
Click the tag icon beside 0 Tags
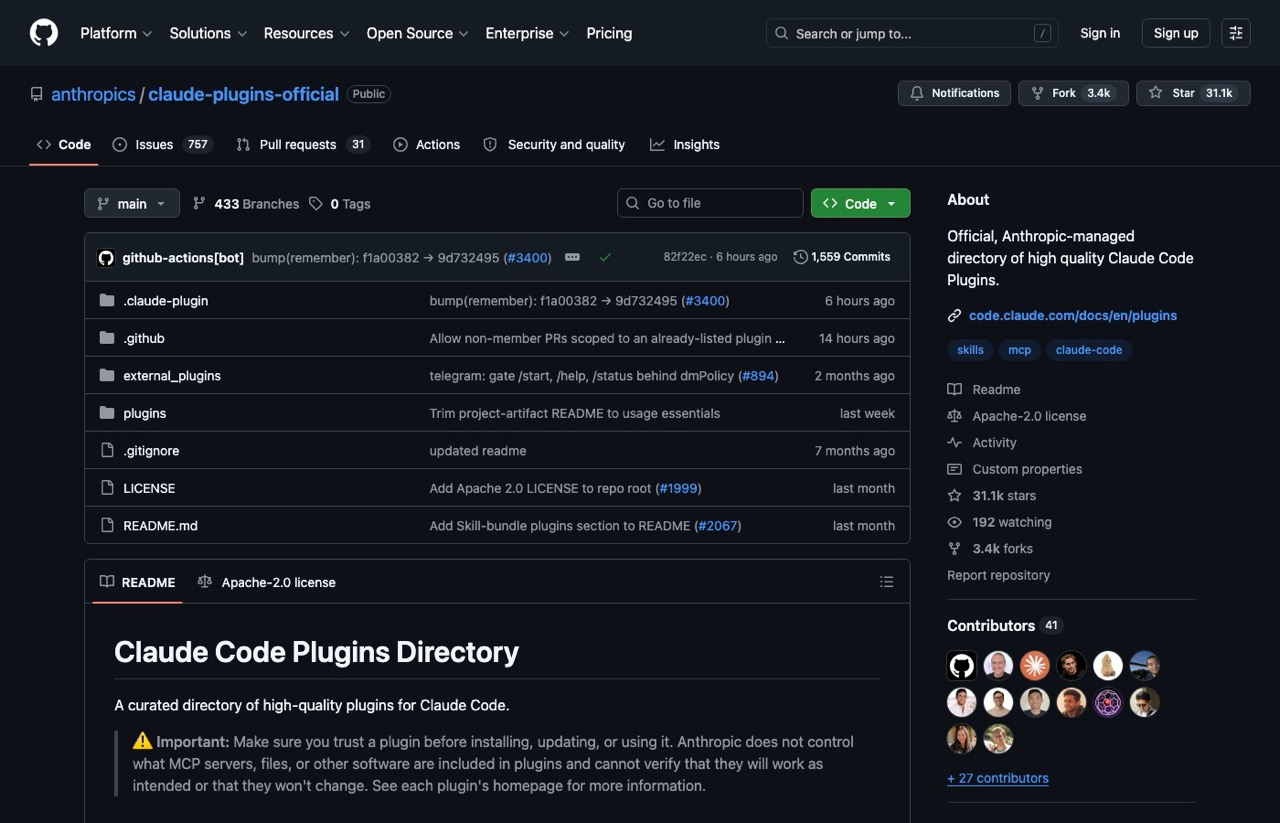click(x=316, y=204)
